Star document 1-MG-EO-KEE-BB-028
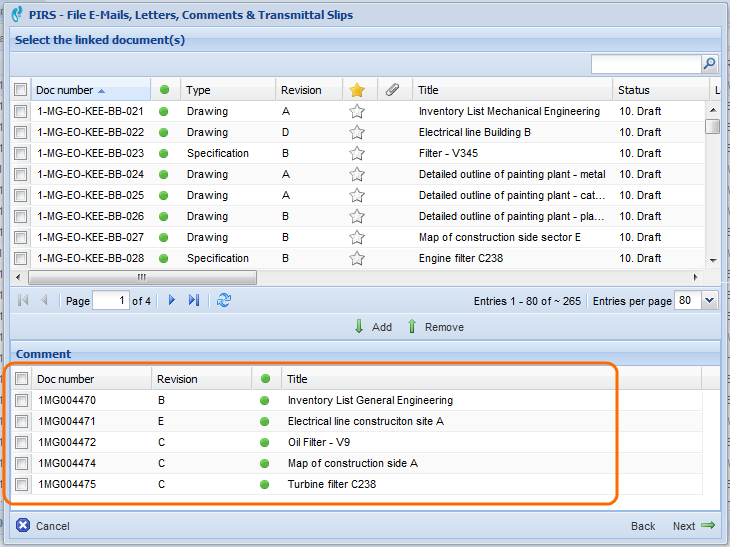This screenshot has width=730, height=547. 357,258
